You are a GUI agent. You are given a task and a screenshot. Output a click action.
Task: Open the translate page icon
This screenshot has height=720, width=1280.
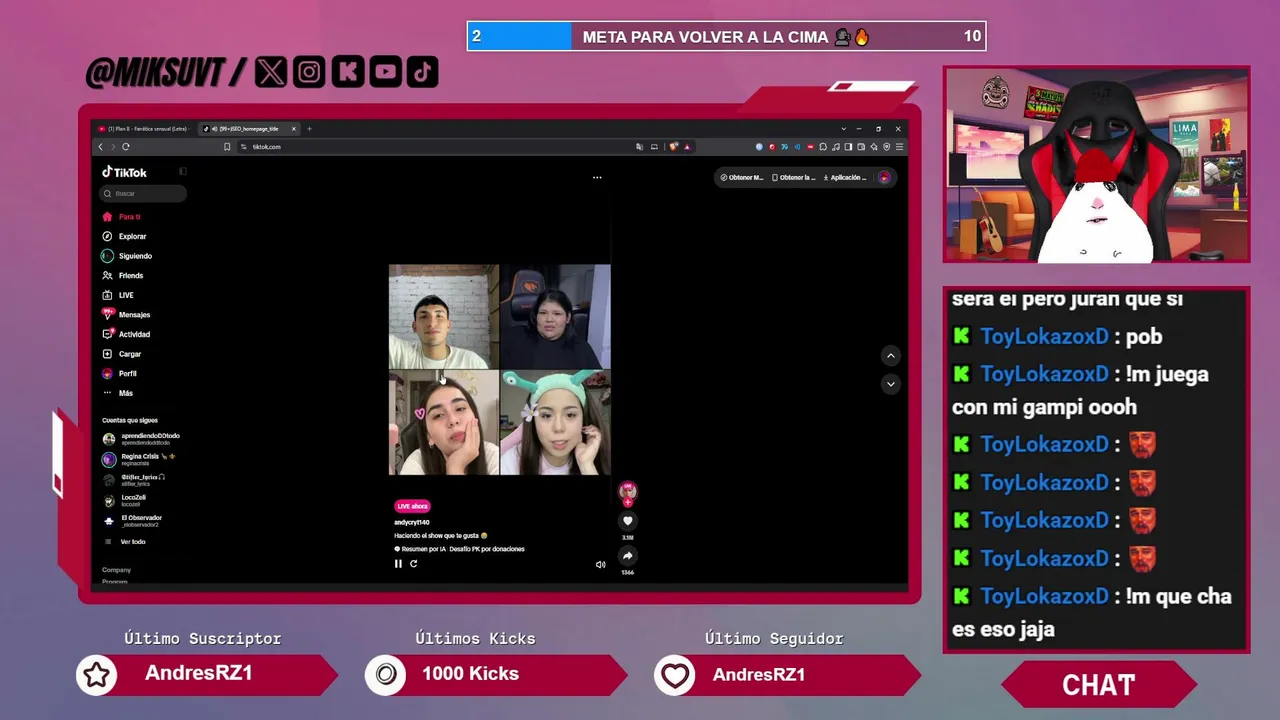coord(639,147)
